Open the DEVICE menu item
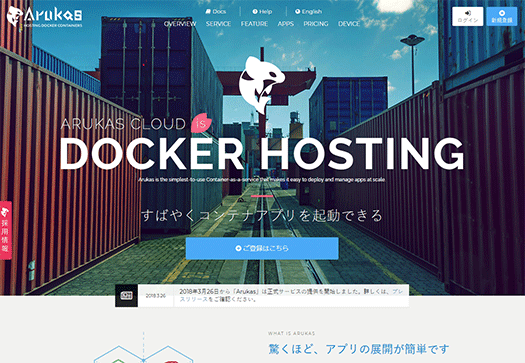 [349, 24]
